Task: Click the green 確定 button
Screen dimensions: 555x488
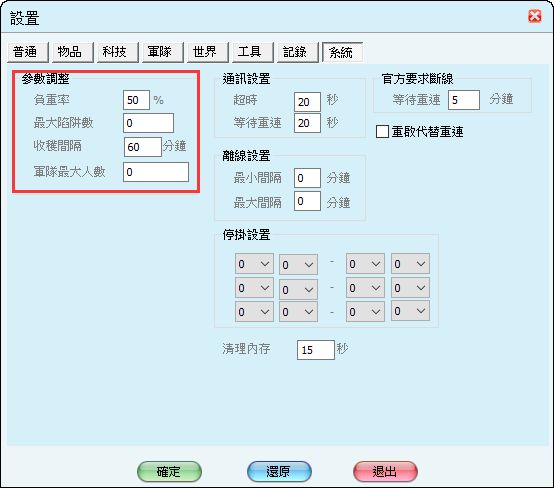Action: [169, 471]
